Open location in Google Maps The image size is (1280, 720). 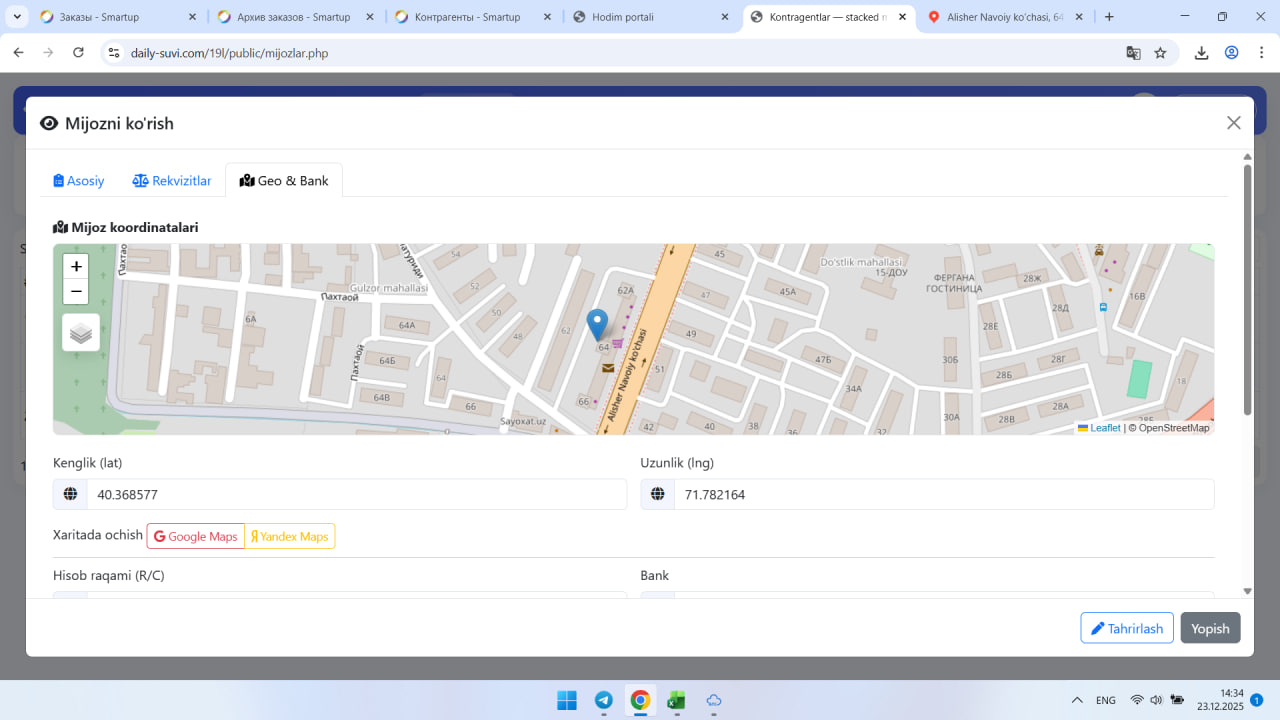[196, 537]
